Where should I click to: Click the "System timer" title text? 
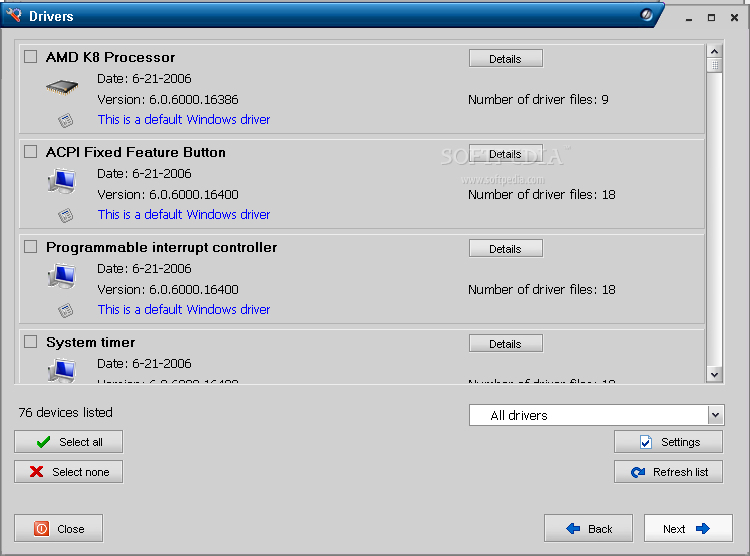[90, 343]
